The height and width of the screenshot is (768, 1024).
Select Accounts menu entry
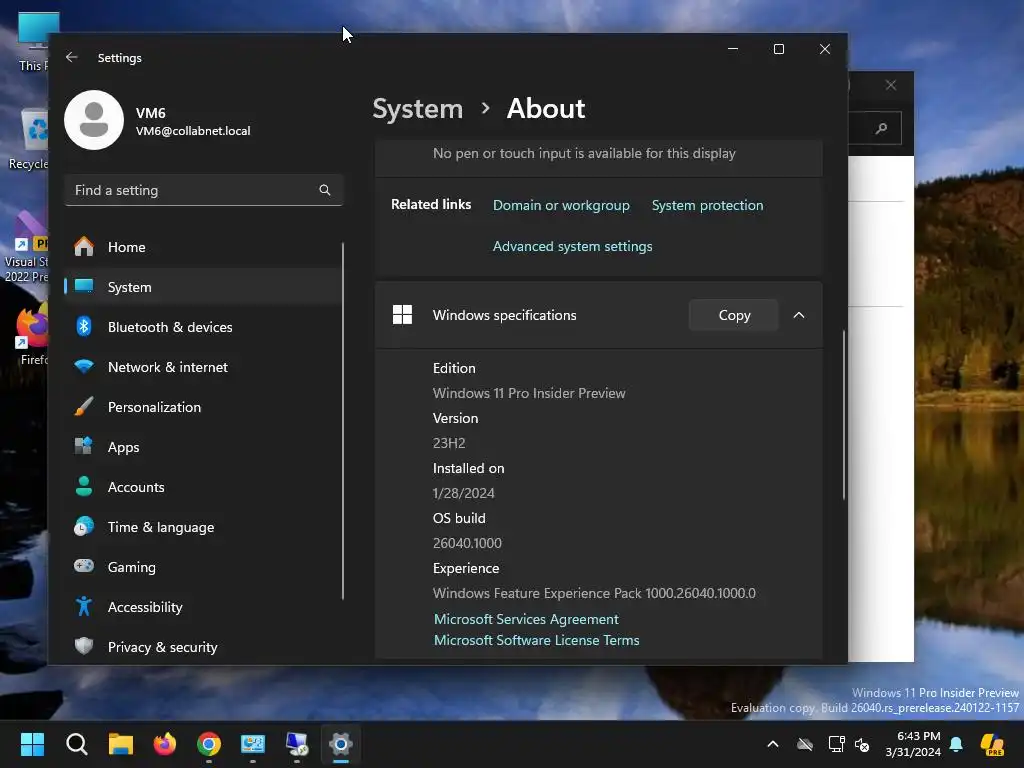coord(203,487)
